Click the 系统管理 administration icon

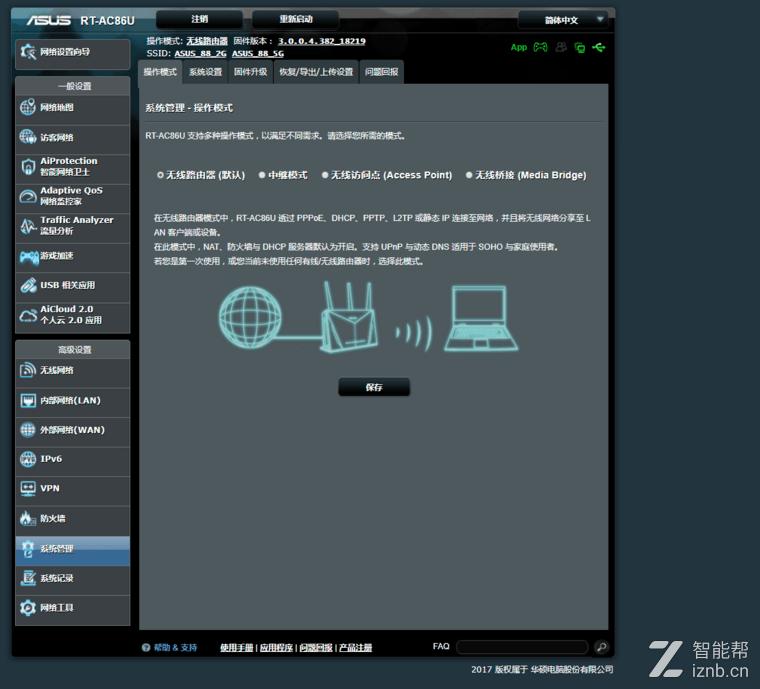click(28, 549)
